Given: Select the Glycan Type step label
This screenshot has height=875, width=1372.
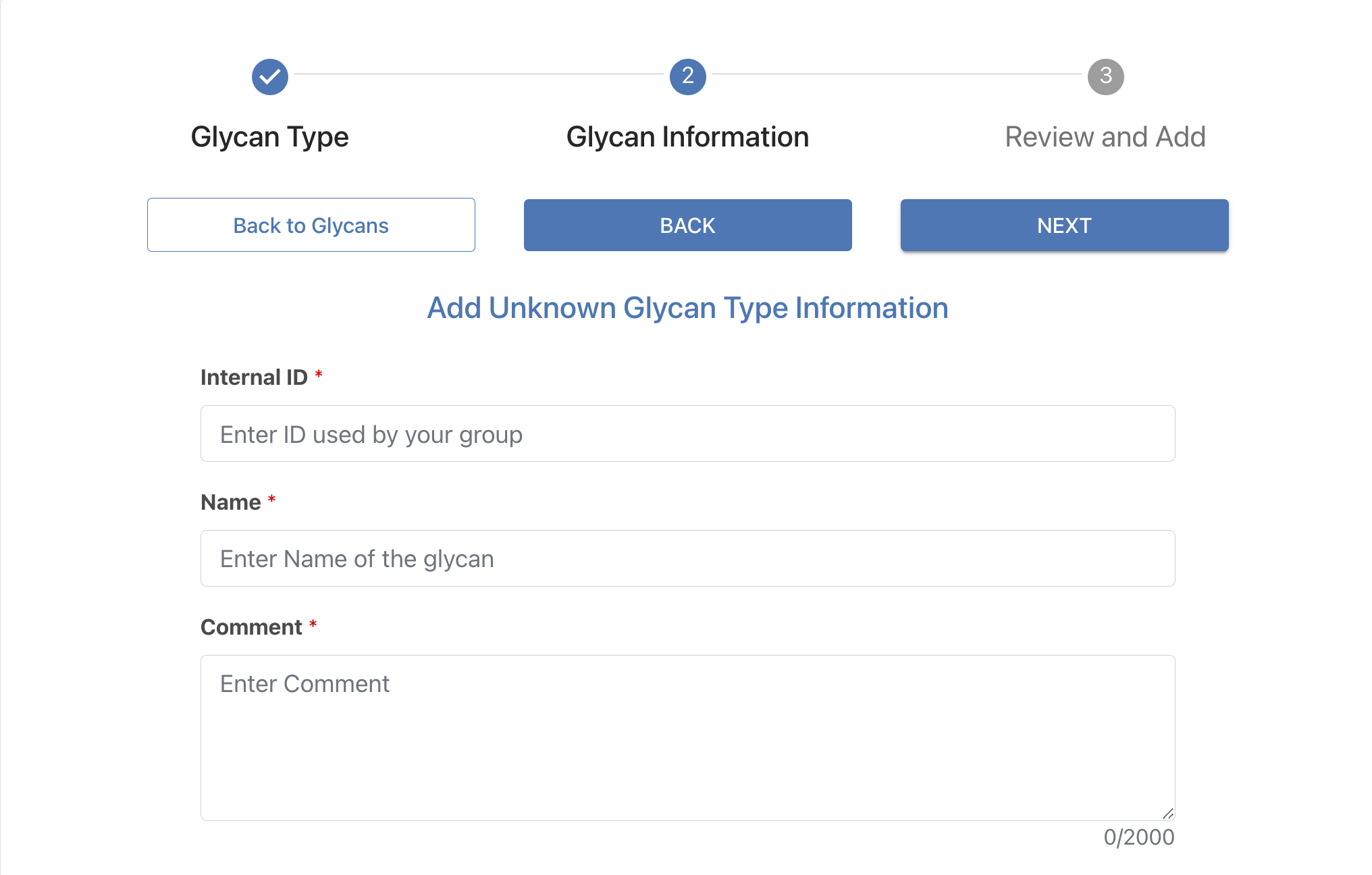Looking at the screenshot, I should point(270,137).
